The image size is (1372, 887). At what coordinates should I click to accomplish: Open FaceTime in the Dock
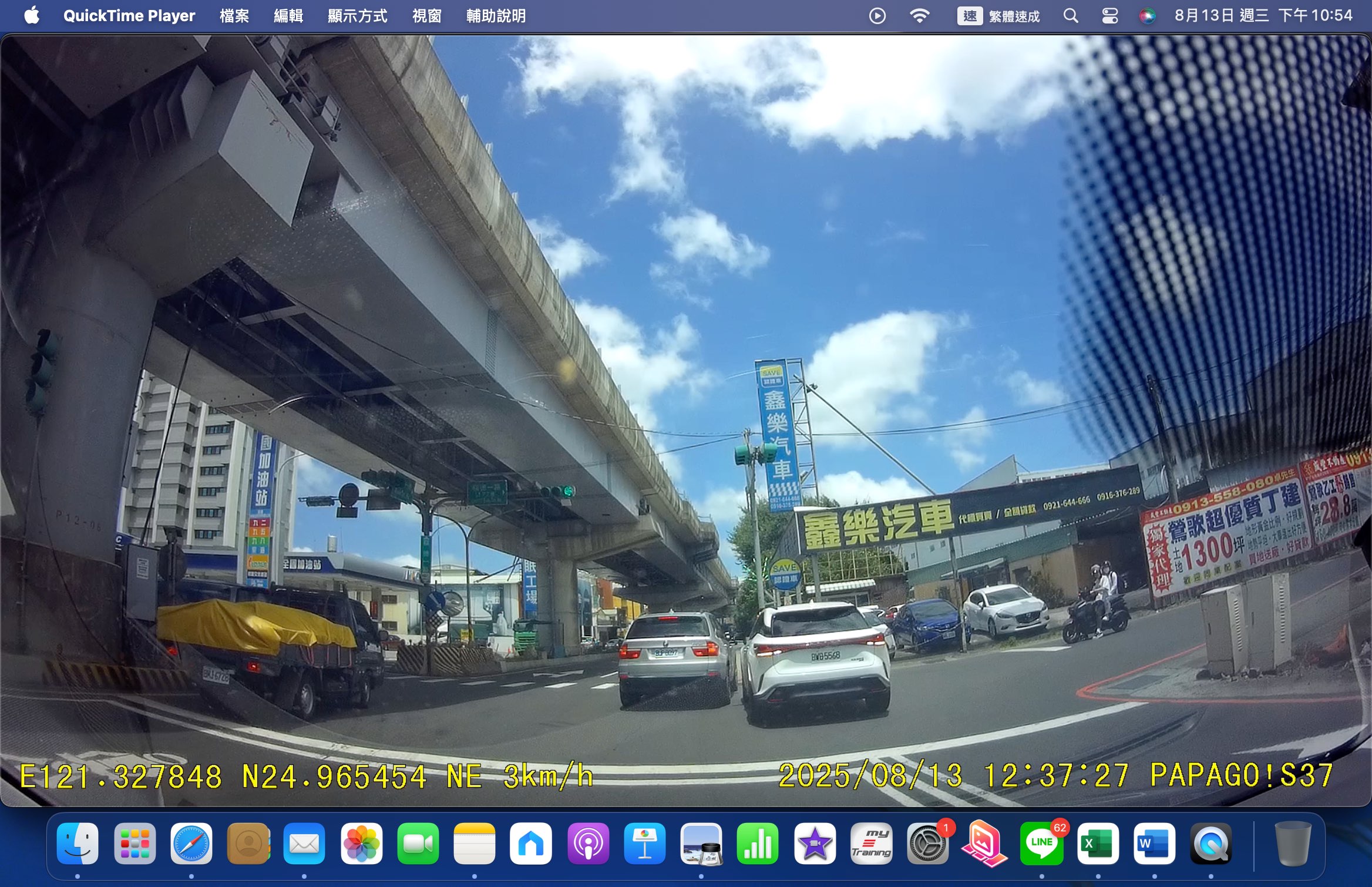click(x=418, y=844)
